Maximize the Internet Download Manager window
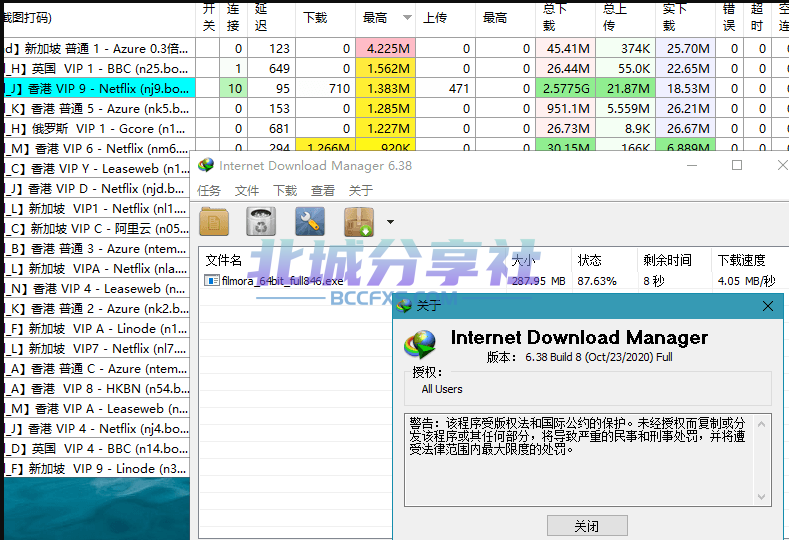 737,165
